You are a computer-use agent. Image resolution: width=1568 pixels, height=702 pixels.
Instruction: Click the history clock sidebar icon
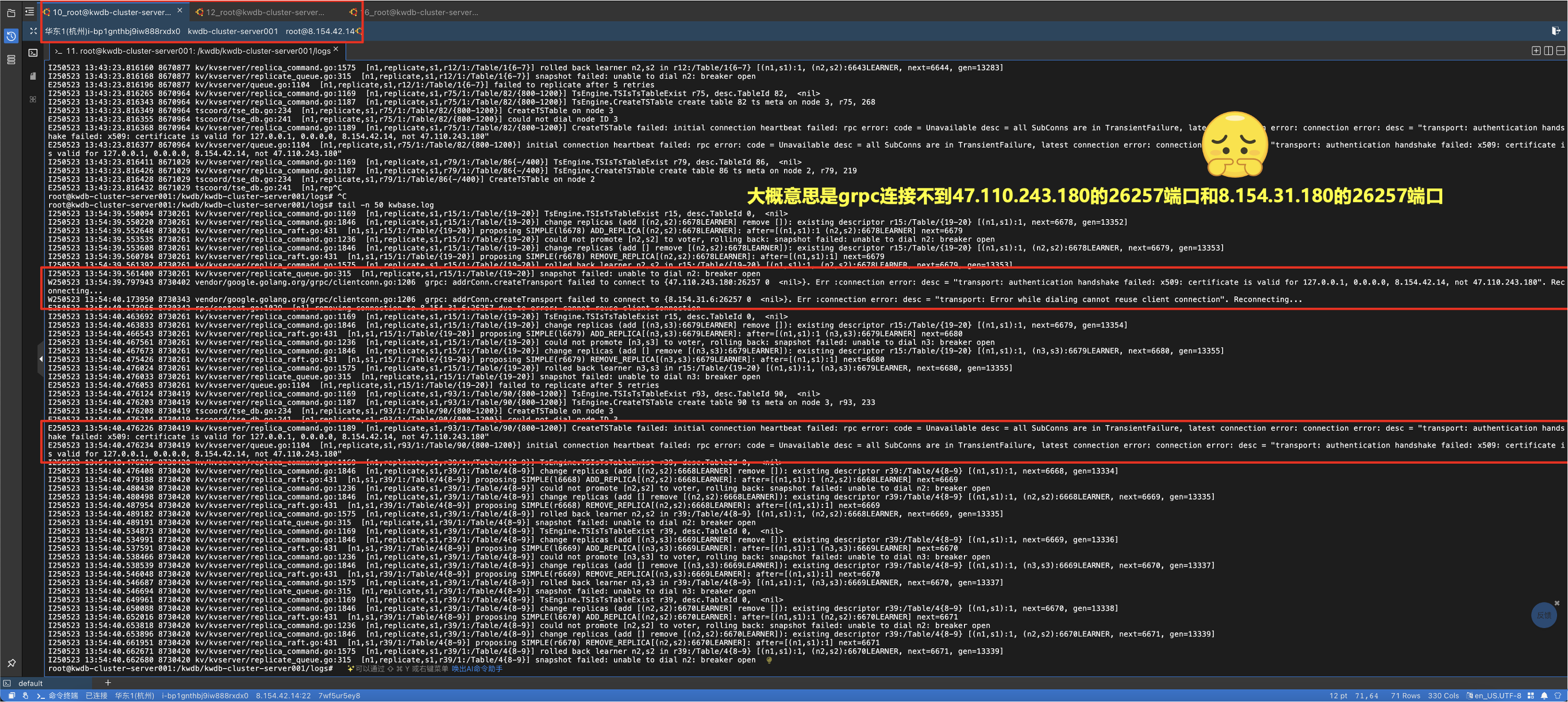click(11, 37)
